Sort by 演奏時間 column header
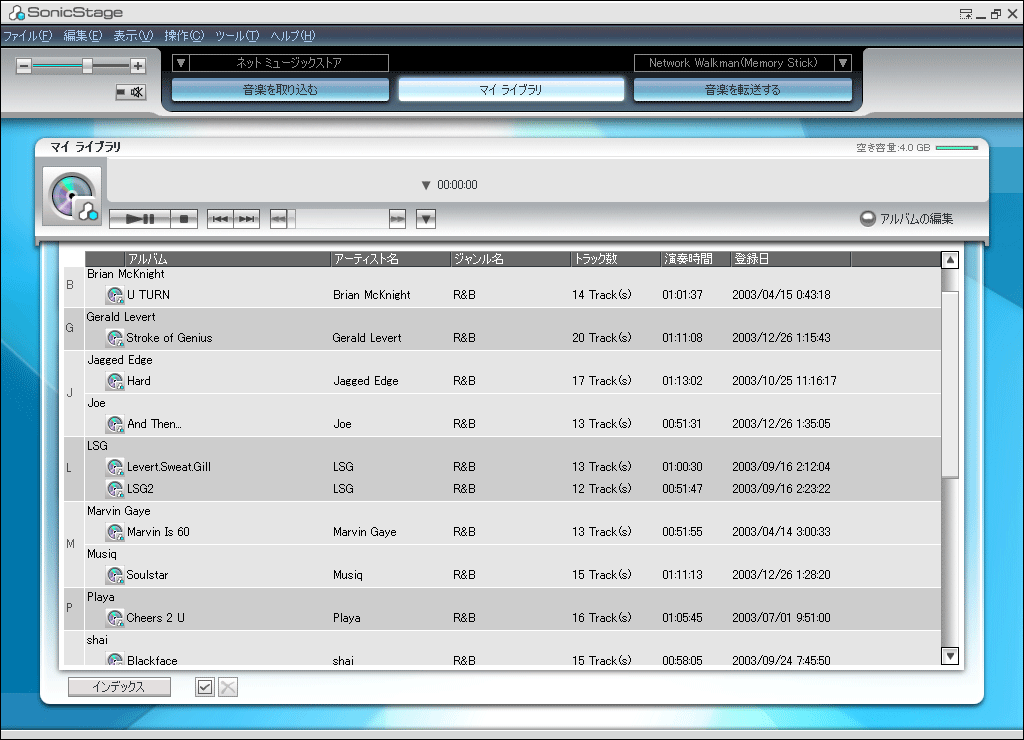This screenshot has height=740, width=1024. [x=696, y=259]
